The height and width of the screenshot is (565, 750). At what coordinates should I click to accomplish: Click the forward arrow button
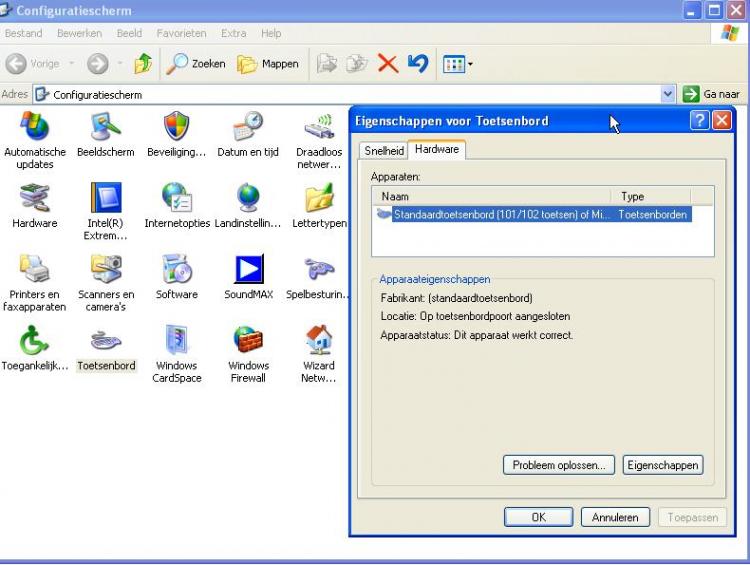tap(98, 64)
